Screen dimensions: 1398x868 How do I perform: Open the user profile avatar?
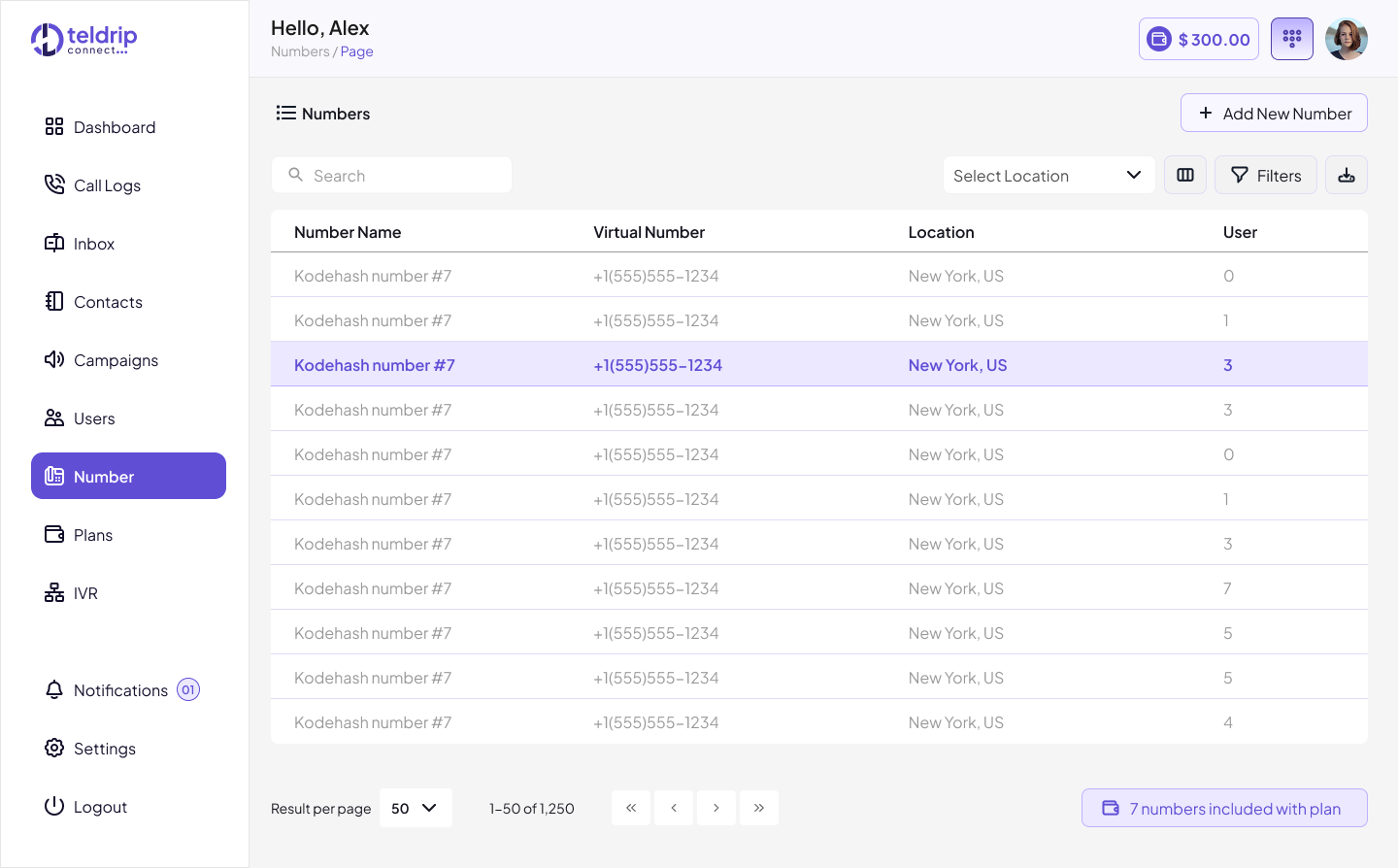coord(1347,39)
